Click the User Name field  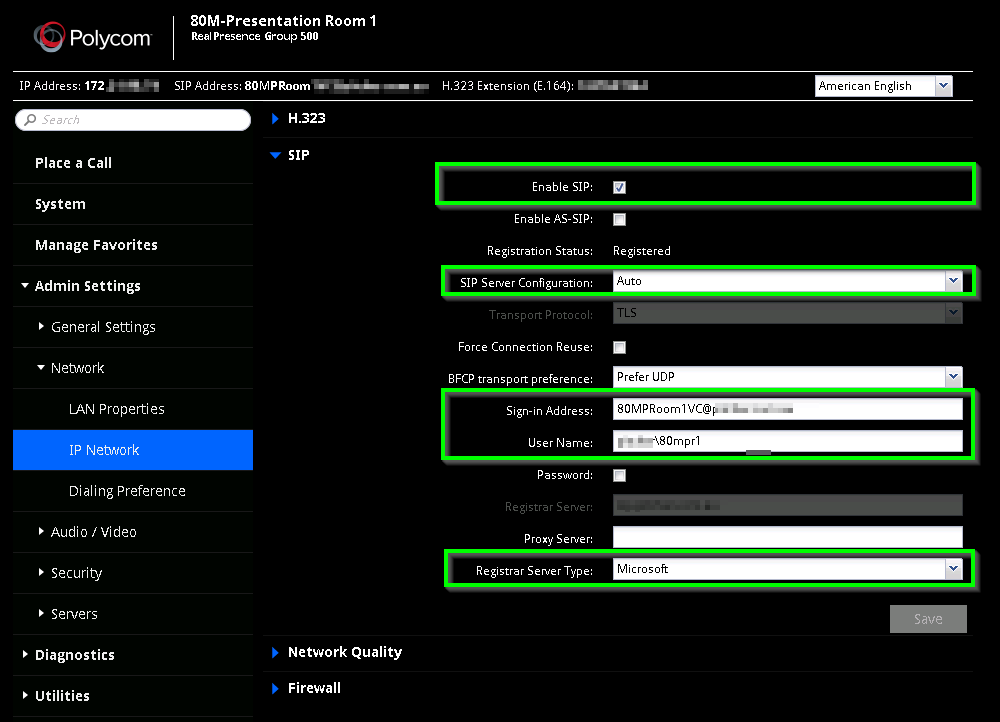788,441
